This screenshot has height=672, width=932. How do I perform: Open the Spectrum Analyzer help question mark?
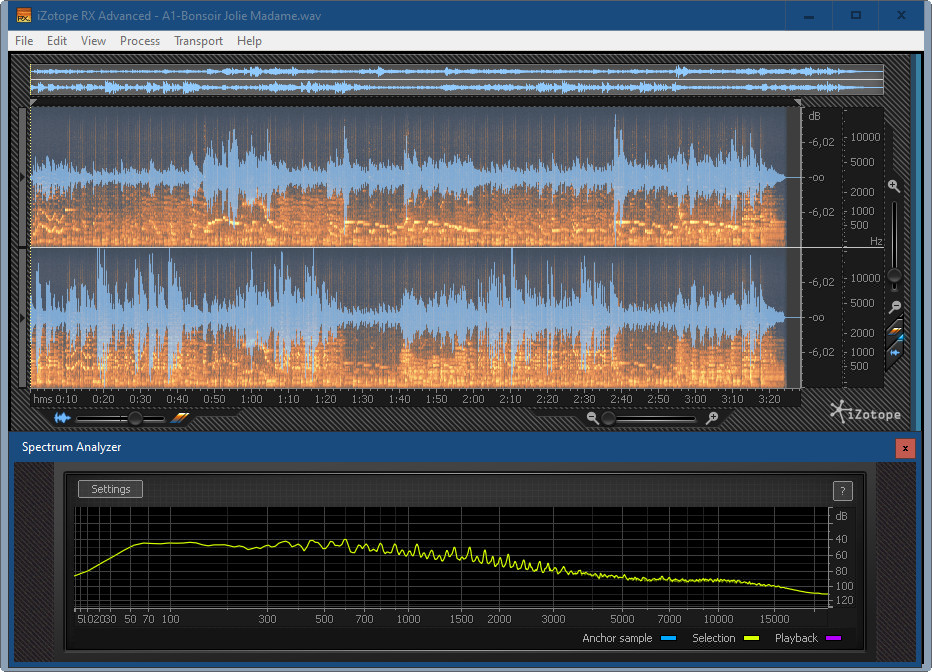[x=842, y=491]
